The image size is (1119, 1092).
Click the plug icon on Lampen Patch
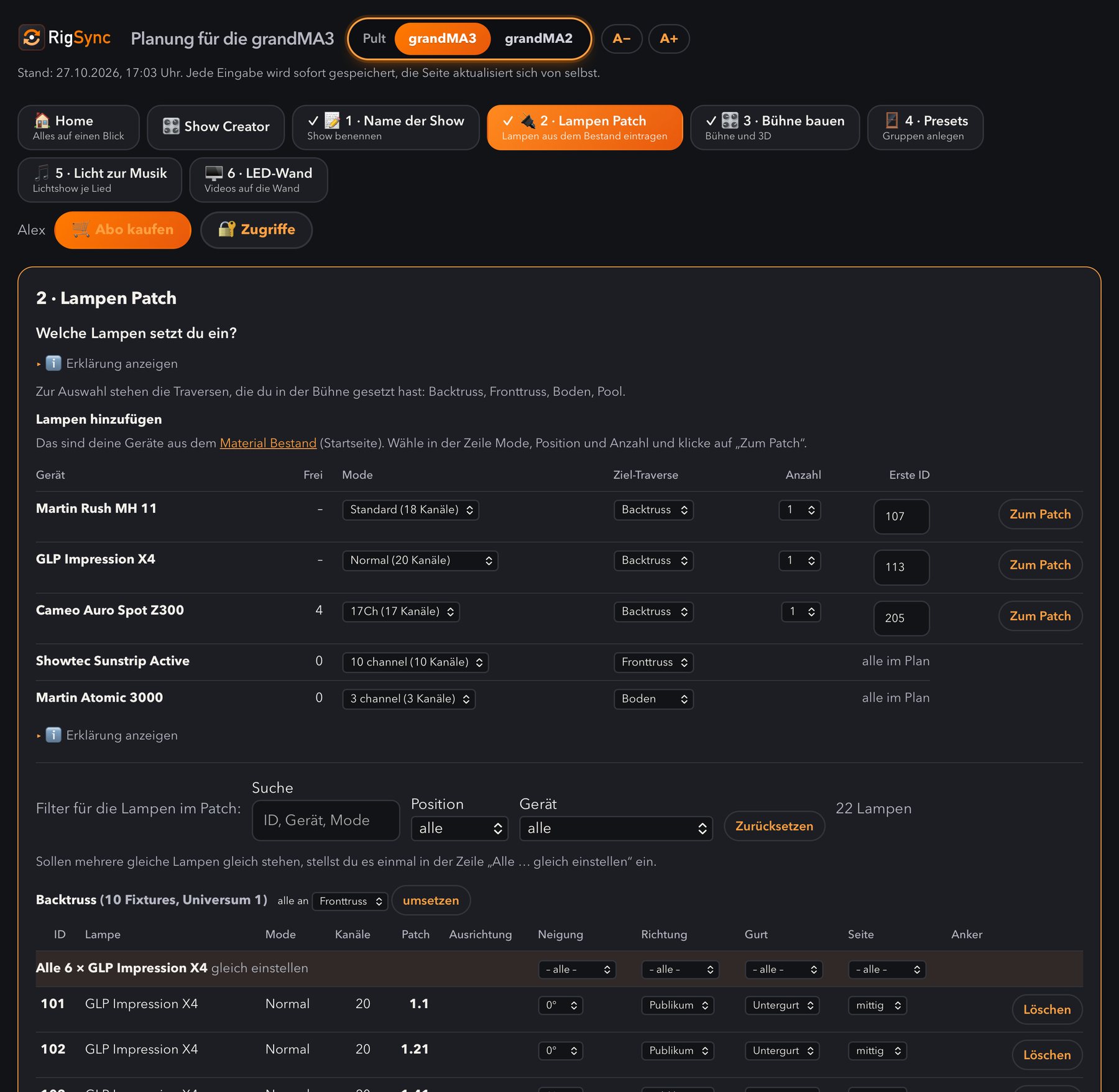click(528, 121)
